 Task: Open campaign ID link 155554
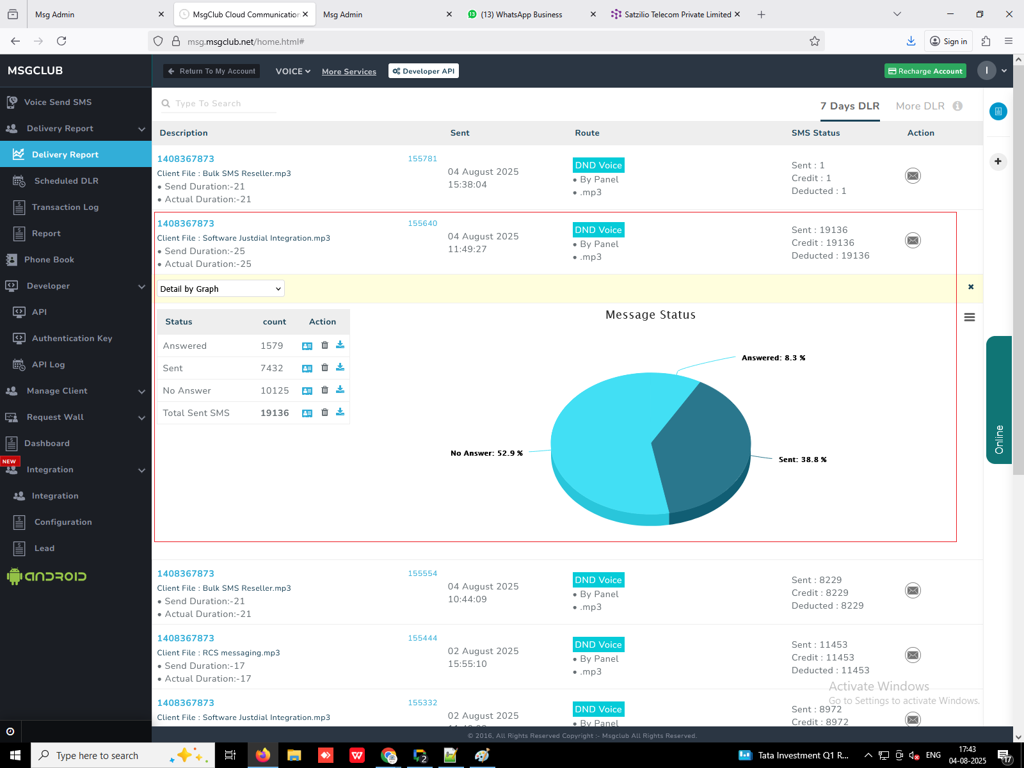pos(423,573)
